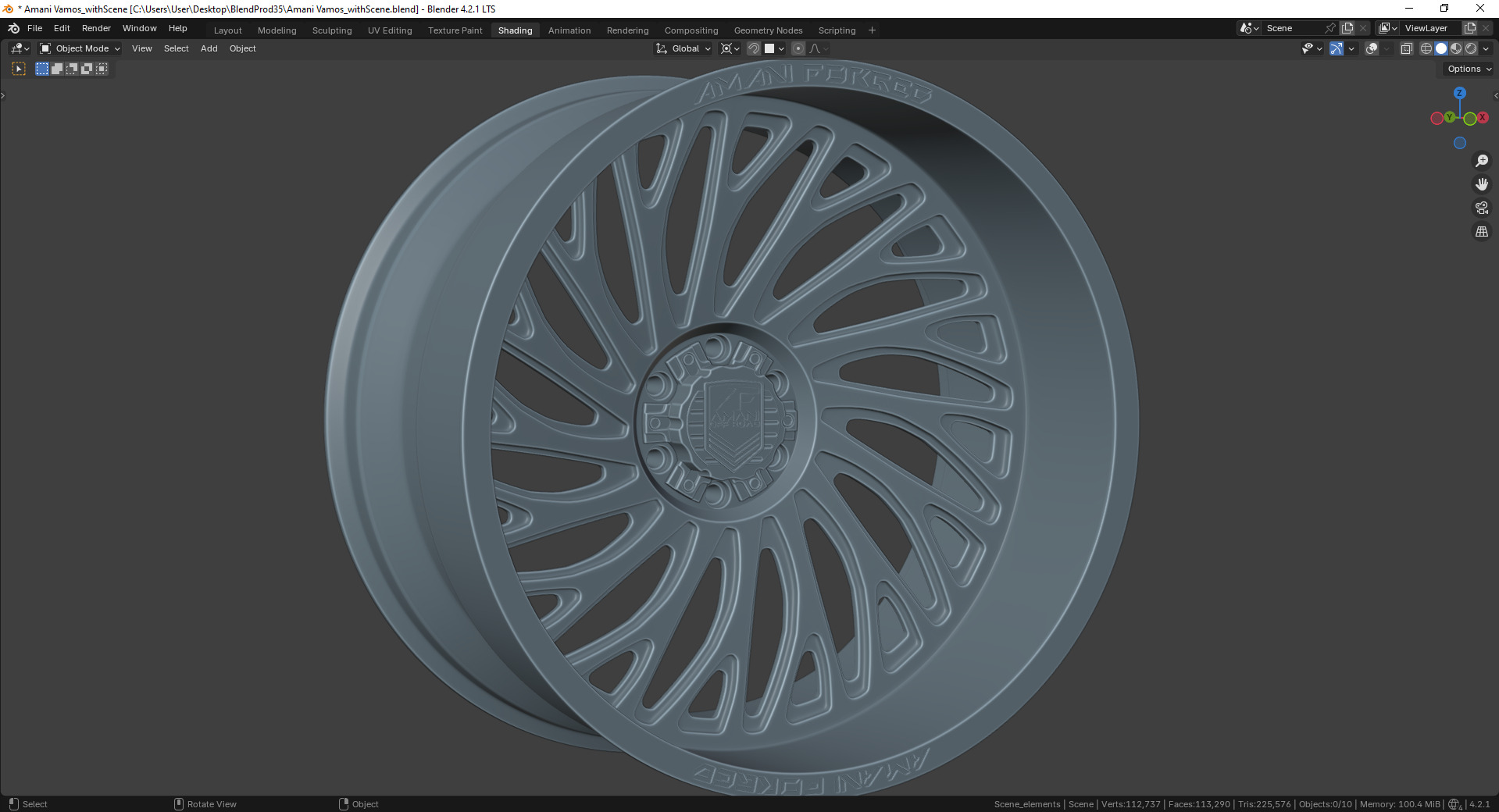
Task: Open the Object Mode dropdown
Action: click(x=80, y=48)
